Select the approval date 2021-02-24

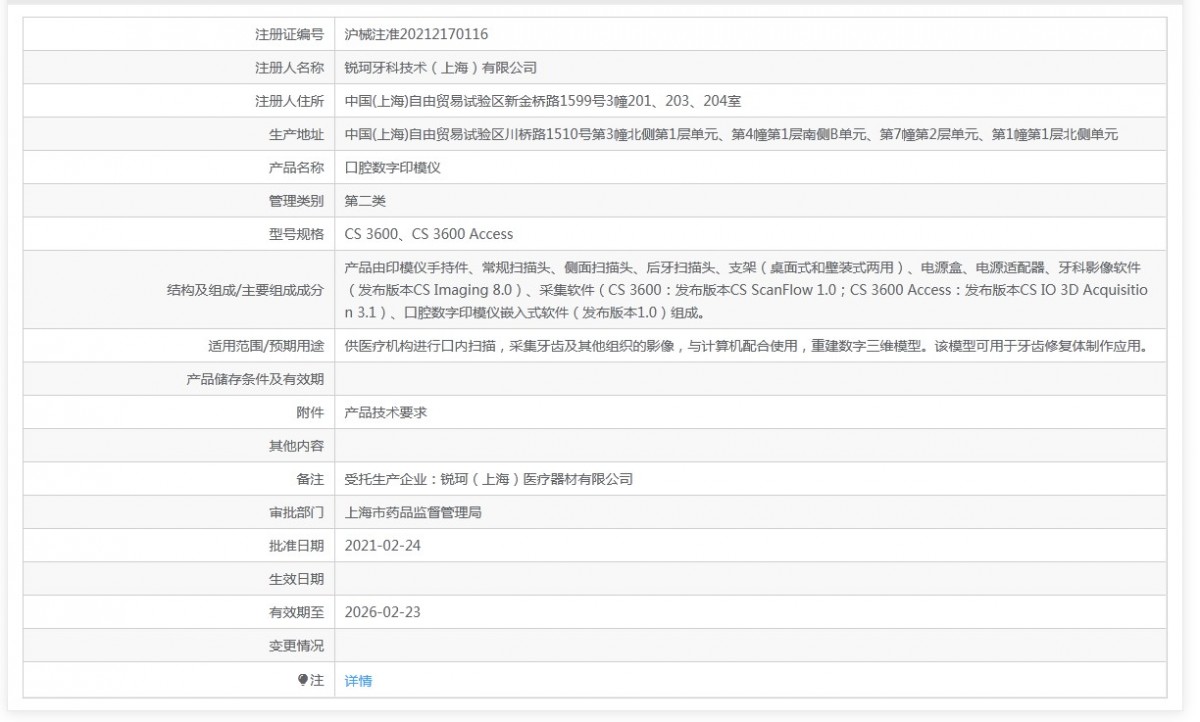383,546
